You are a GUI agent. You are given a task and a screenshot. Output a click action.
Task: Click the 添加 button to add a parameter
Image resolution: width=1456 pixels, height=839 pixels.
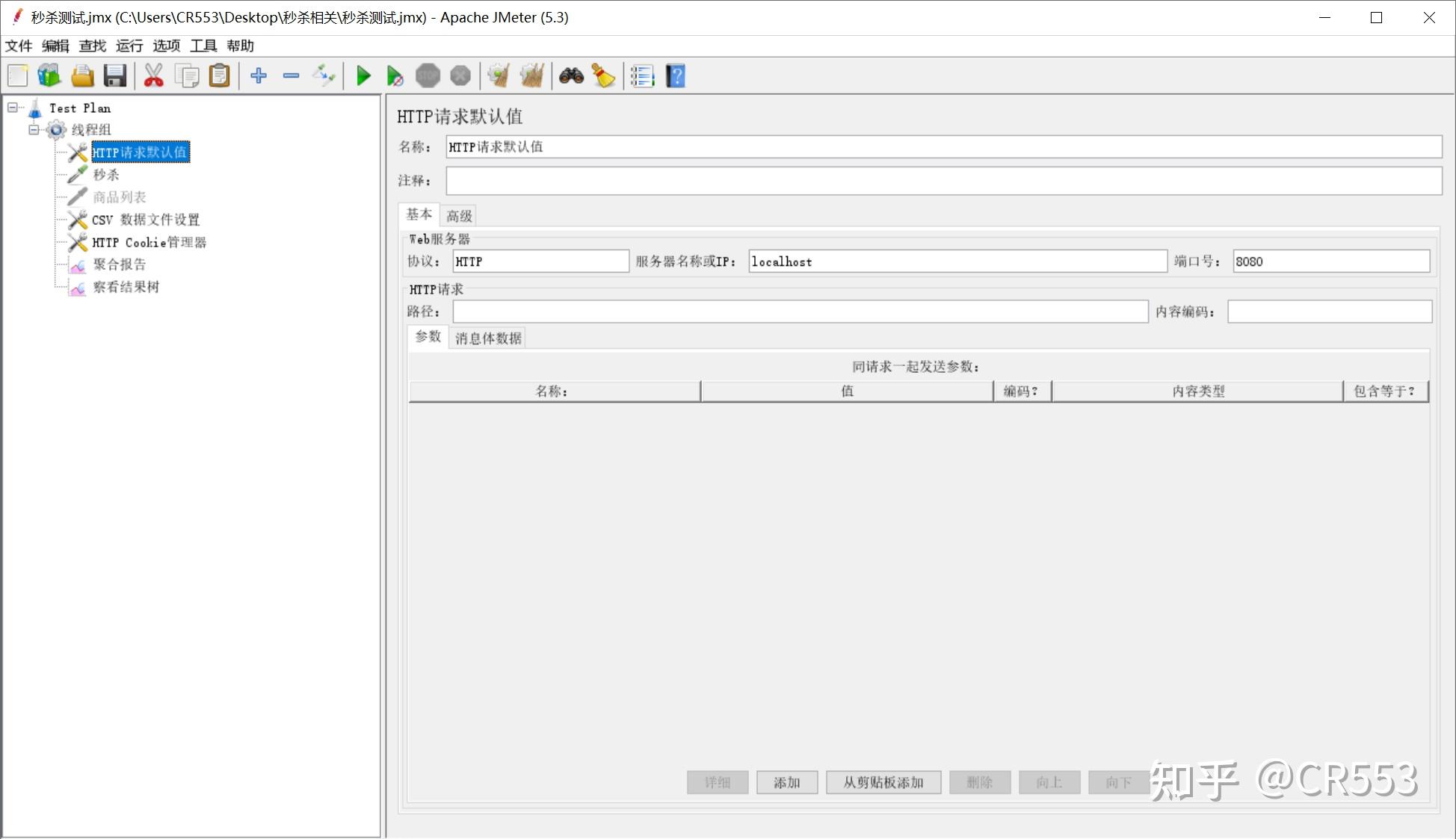tap(786, 782)
